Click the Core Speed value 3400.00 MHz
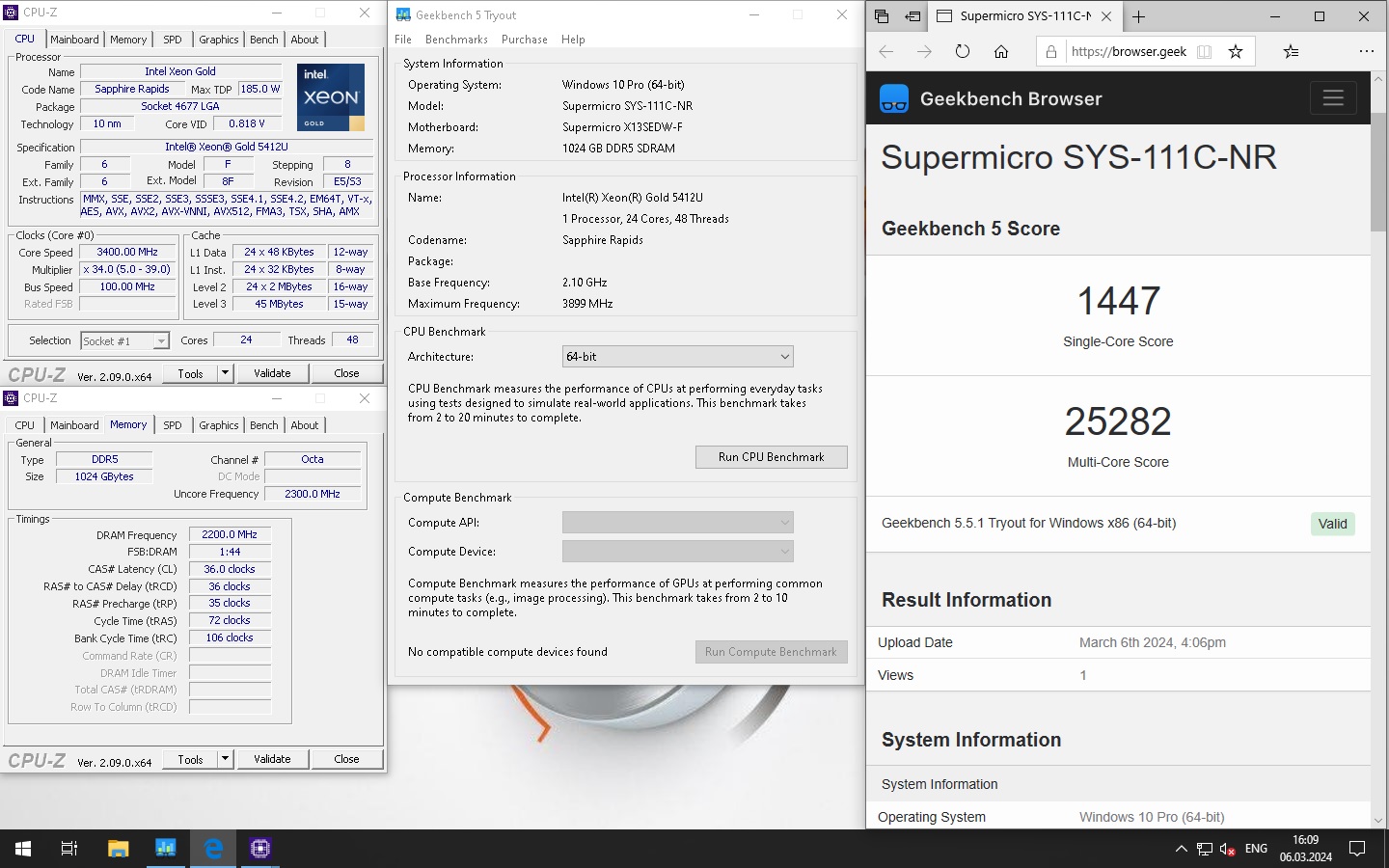The height and width of the screenshot is (868, 1389). point(127,252)
